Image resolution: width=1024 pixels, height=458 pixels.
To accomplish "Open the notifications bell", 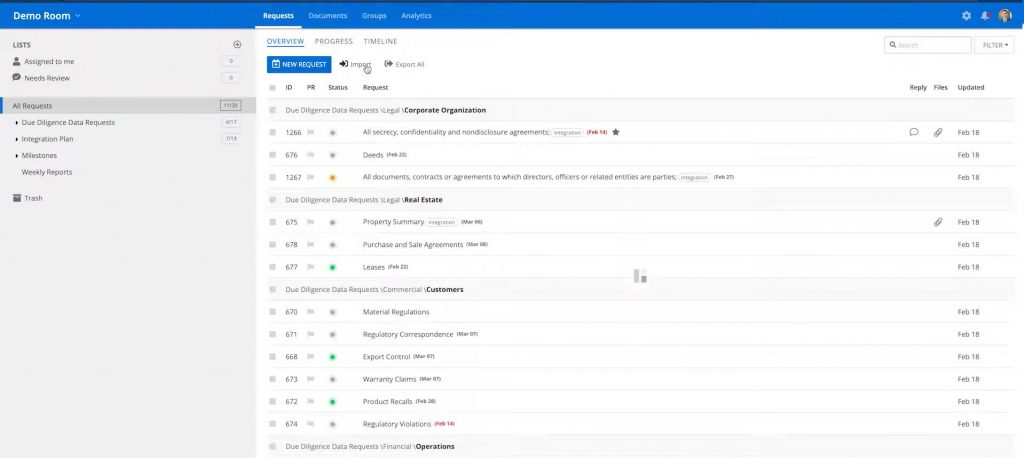I will click(x=985, y=16).
